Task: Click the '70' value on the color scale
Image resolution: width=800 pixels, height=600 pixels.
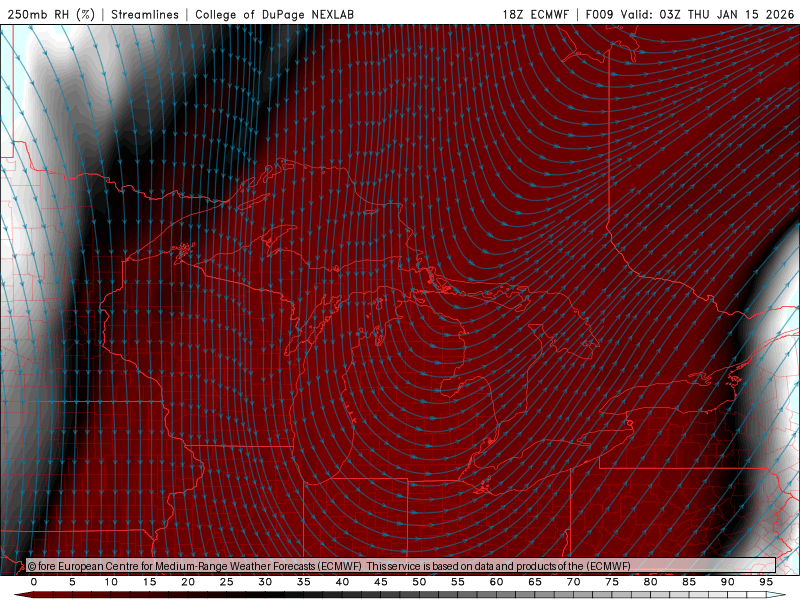Action: (573, 582)
